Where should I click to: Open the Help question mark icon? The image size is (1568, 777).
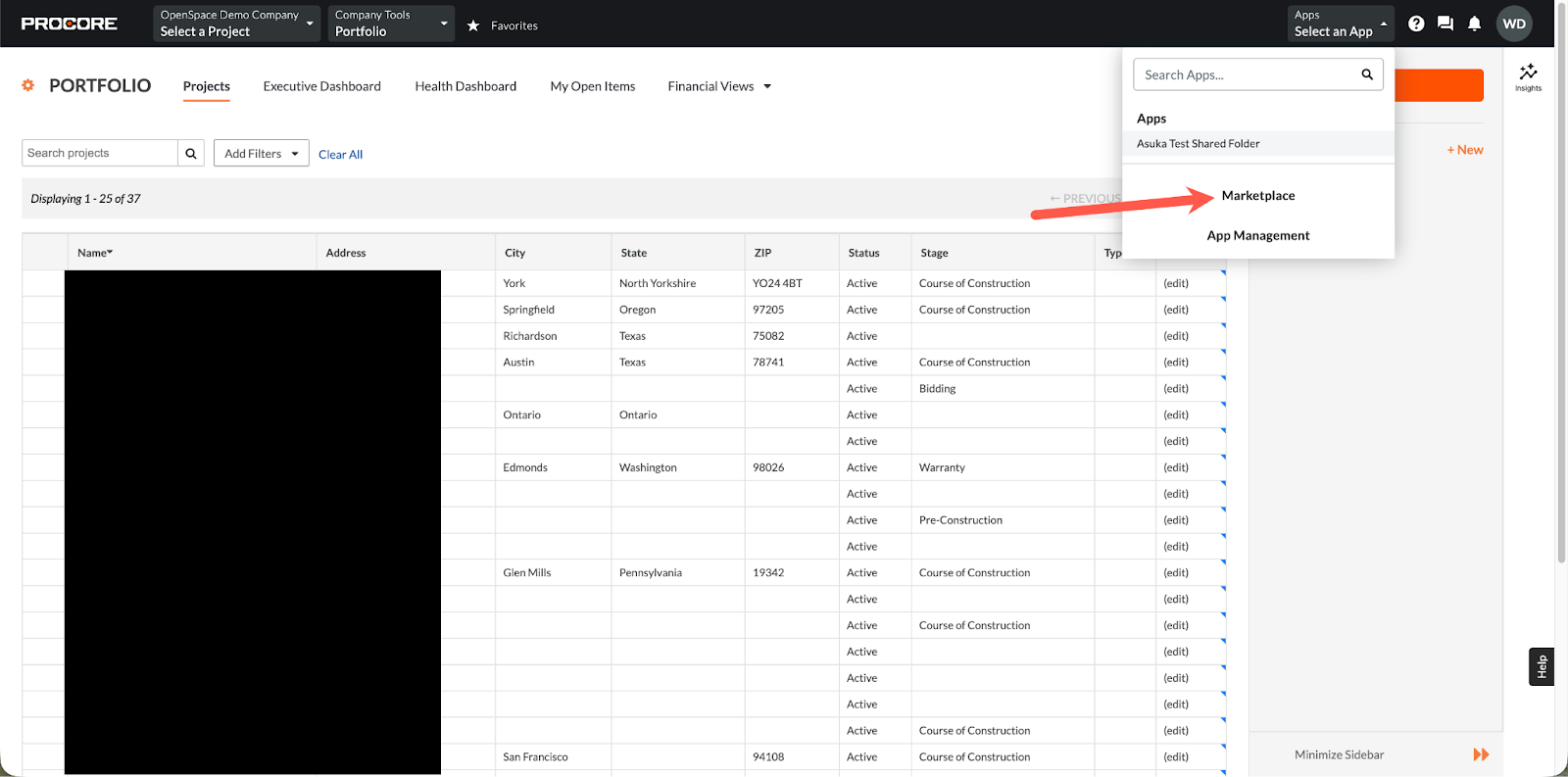tap(1416, 24)
